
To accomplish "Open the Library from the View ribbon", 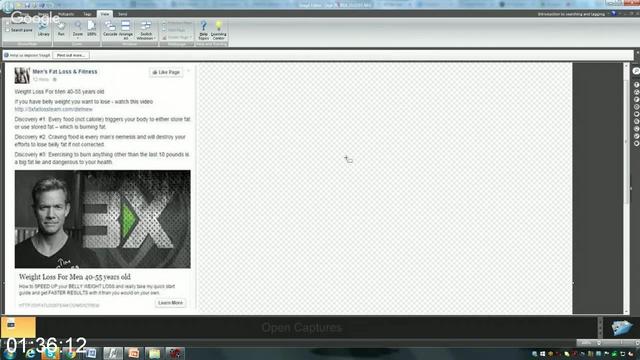I will tap(43, 29).
